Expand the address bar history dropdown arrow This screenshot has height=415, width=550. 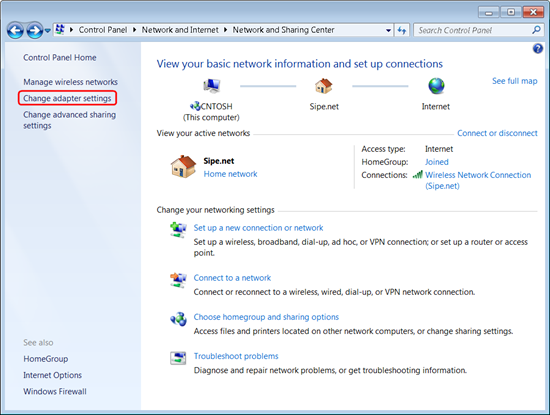[388, 31]
